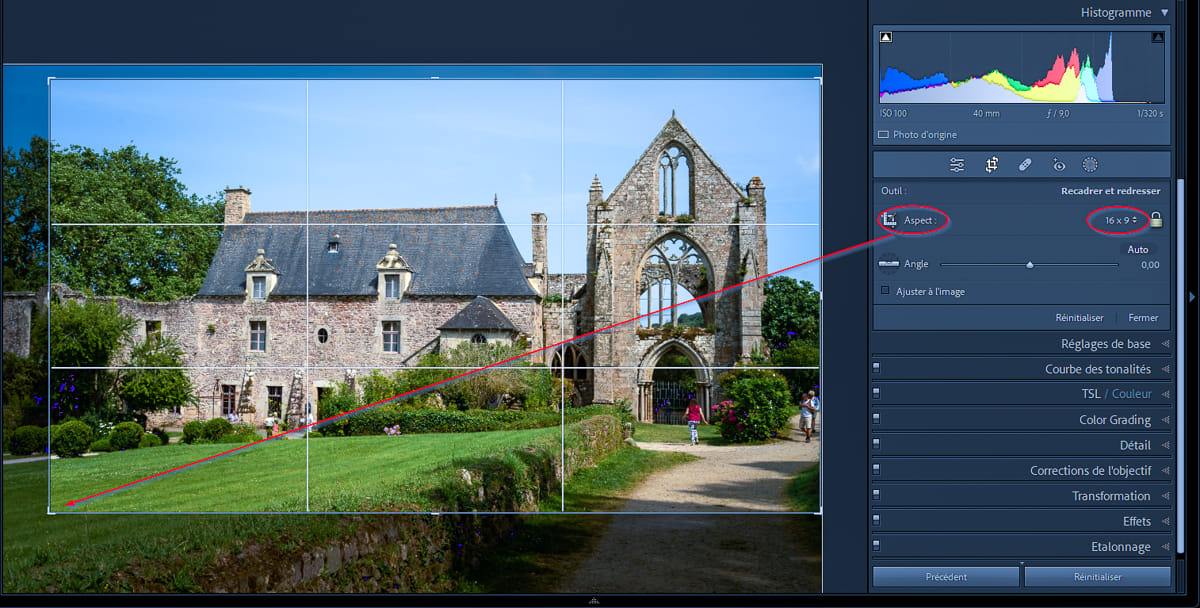The width and height of the screenshot is (1200, 608).
Task: Collapse the Histogramme panel
Action: 1164,13
